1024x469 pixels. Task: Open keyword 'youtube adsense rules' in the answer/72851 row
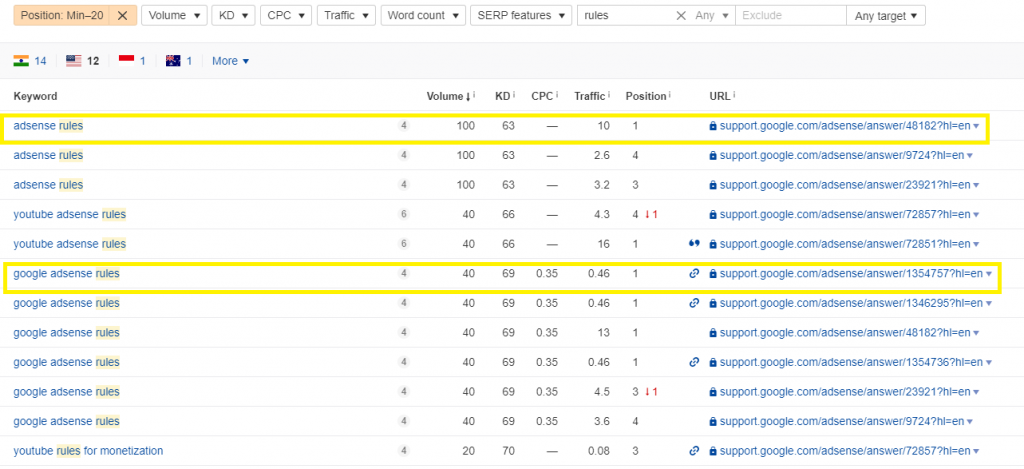(x=70, y=244)
